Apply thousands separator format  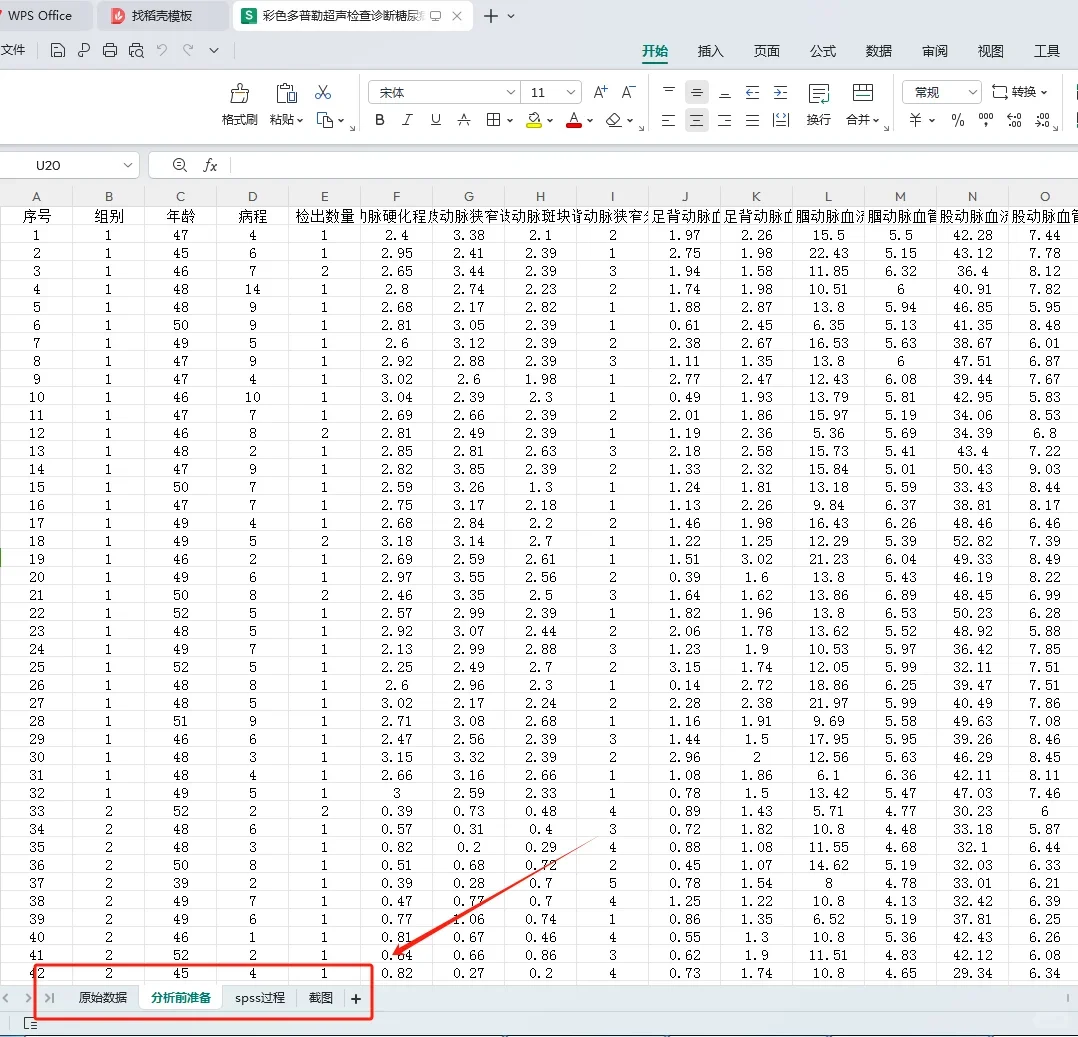(x=986, y=120)
